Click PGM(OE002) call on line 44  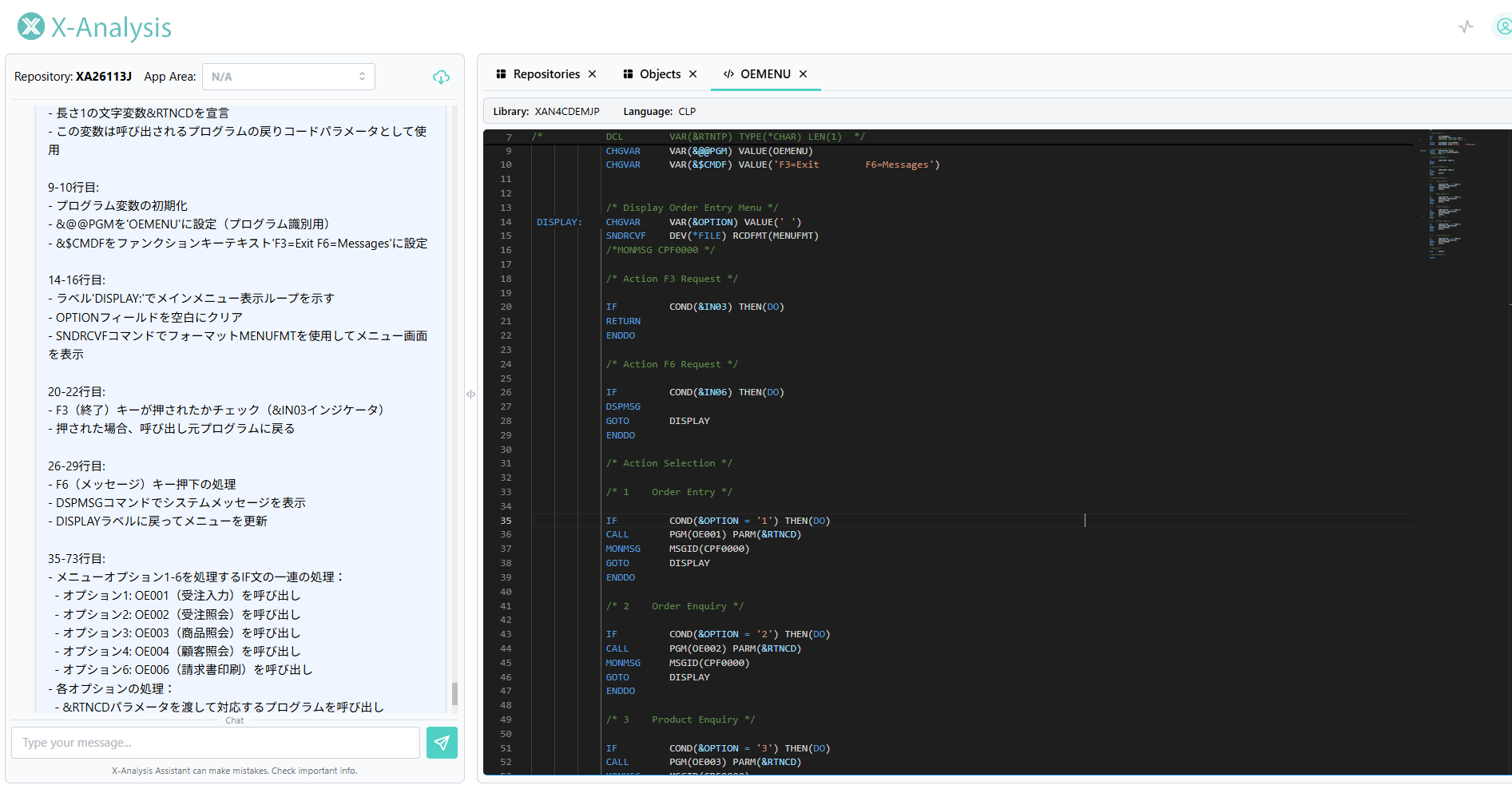(698, 648)
